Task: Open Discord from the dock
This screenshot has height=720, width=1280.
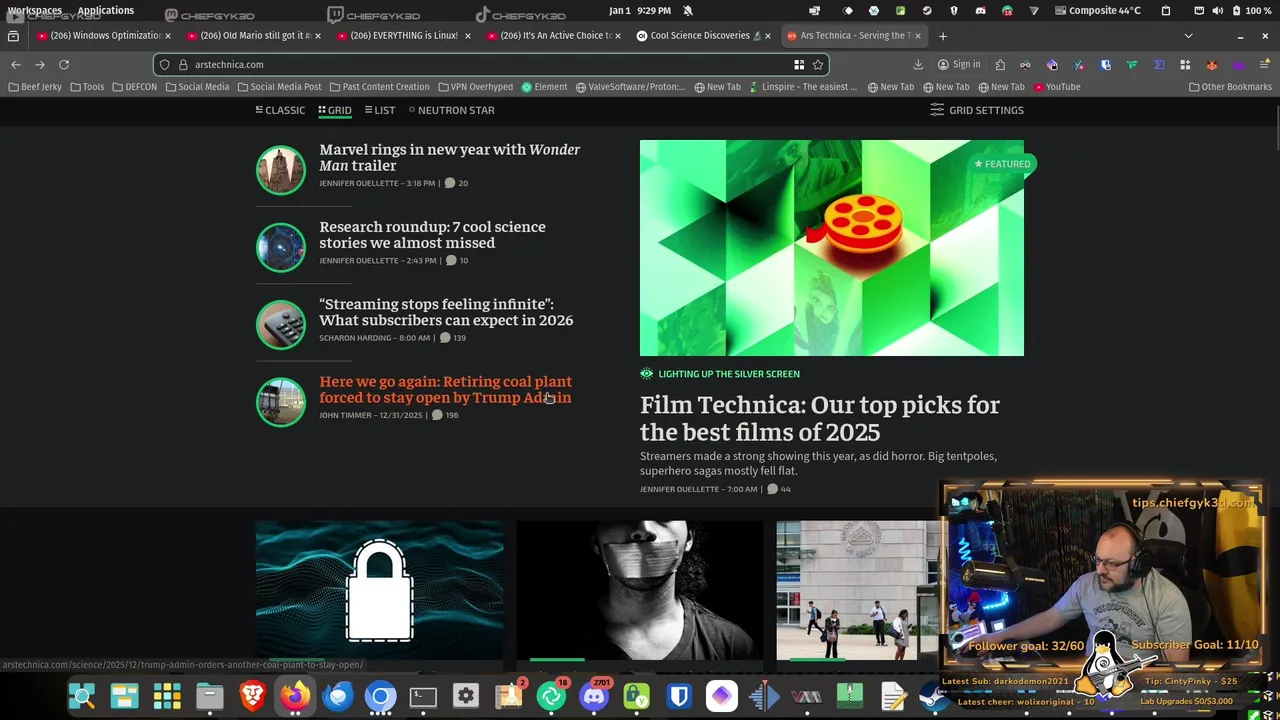Action: 594,696
